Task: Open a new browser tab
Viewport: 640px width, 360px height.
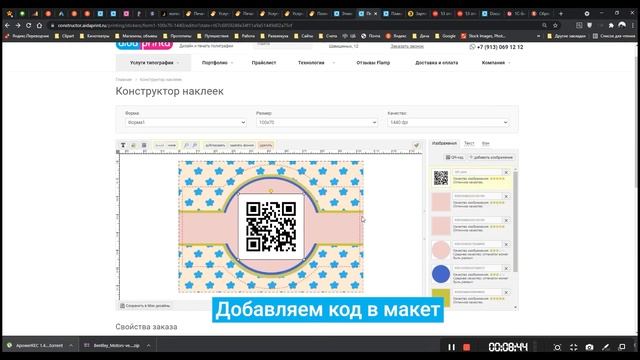Action: 561,13
